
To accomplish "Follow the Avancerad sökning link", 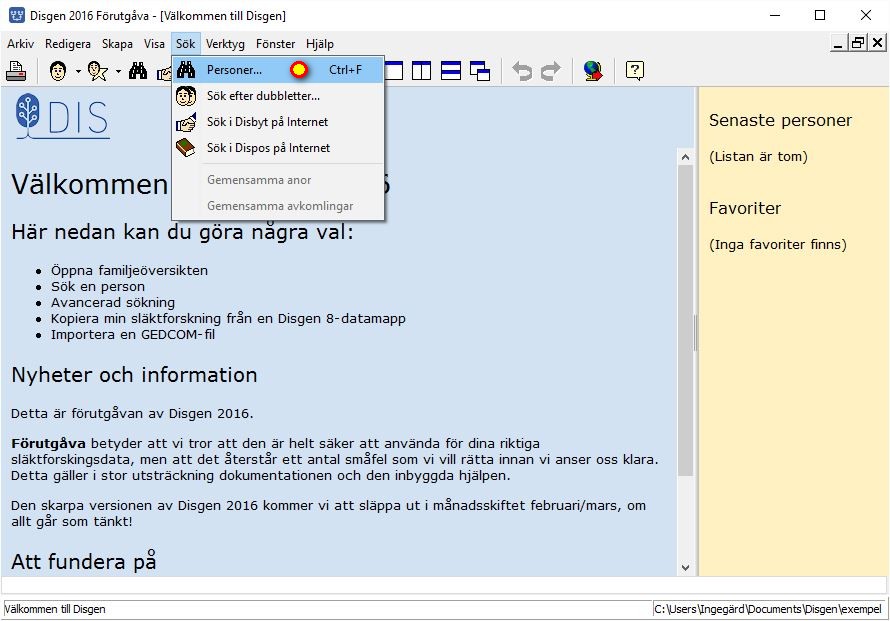I will [113, 302].
